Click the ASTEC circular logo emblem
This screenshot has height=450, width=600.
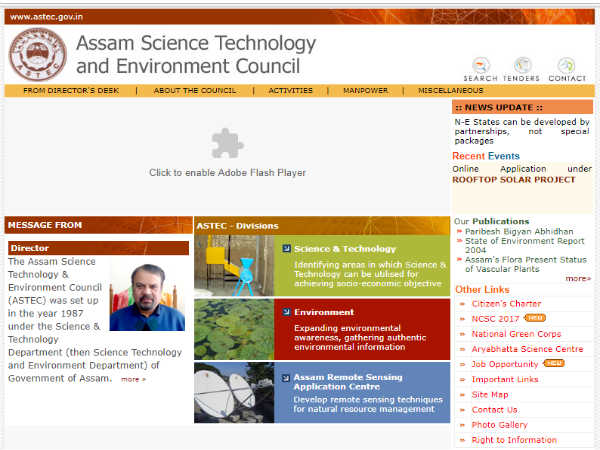pyautogui.click(x=38, y=54)
